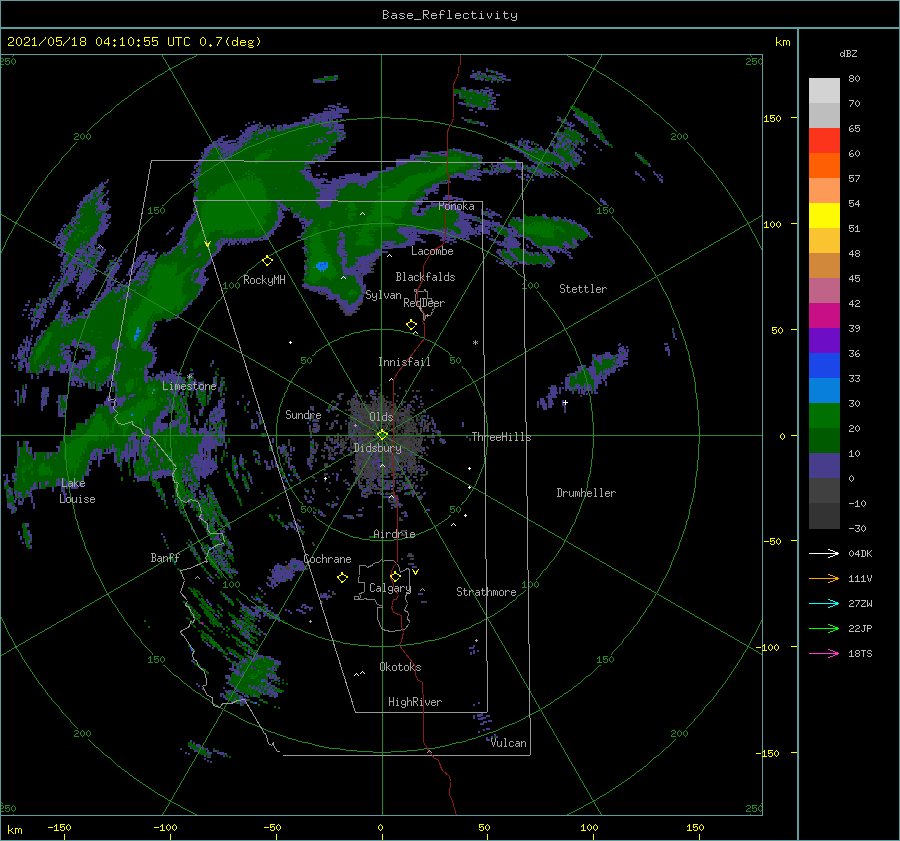Select the yellow 54 dBZ color swatch
Screen dimensions: 900x841
pyautogui.click(x=824, y=216)
